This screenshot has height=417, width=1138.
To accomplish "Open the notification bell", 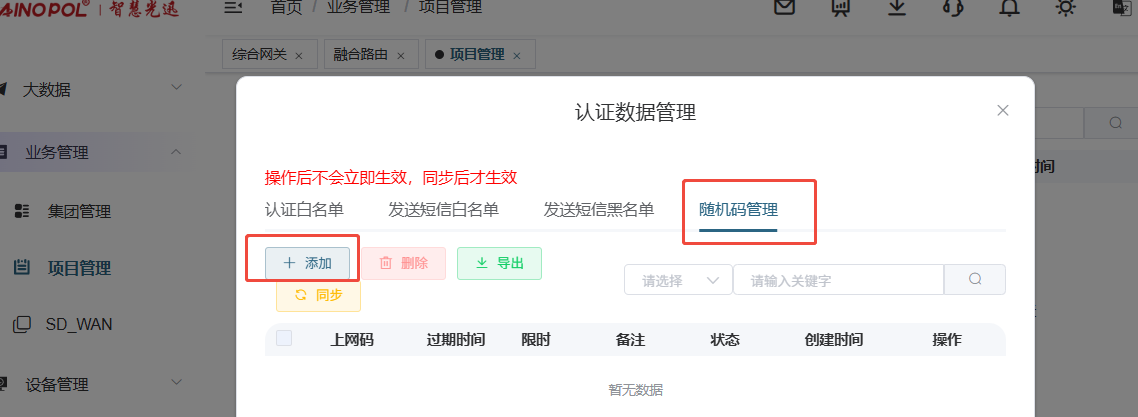I will click(x=1010, y=7).
